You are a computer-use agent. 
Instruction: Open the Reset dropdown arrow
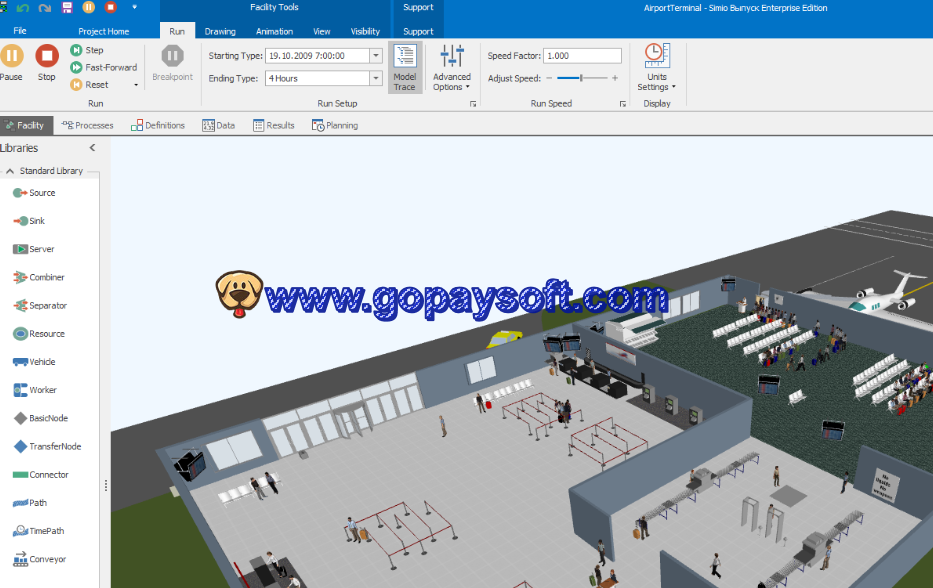pos(136,85)
